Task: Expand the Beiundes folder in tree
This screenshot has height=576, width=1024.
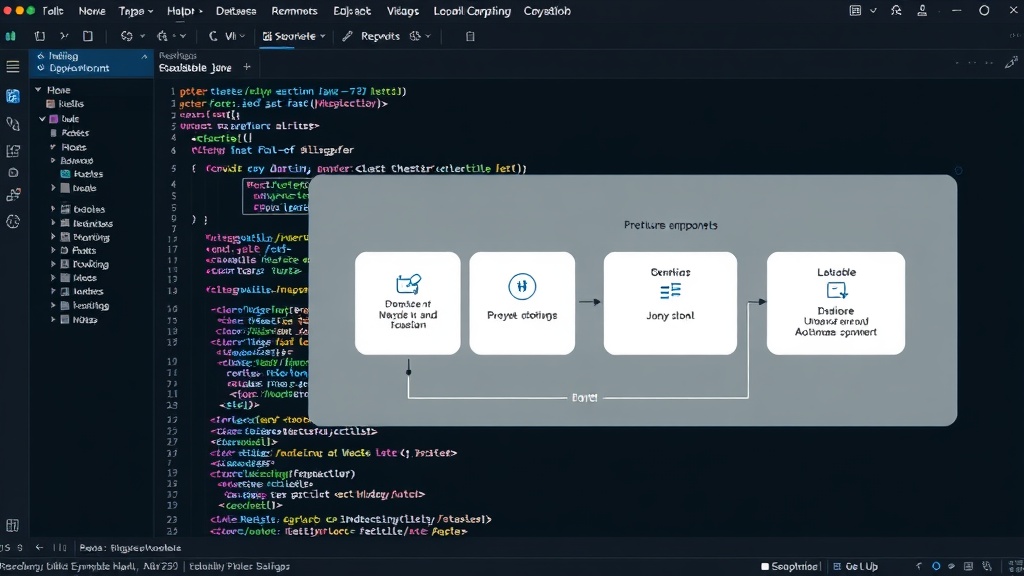Action: pyautogui.click(x=54, y=223)
